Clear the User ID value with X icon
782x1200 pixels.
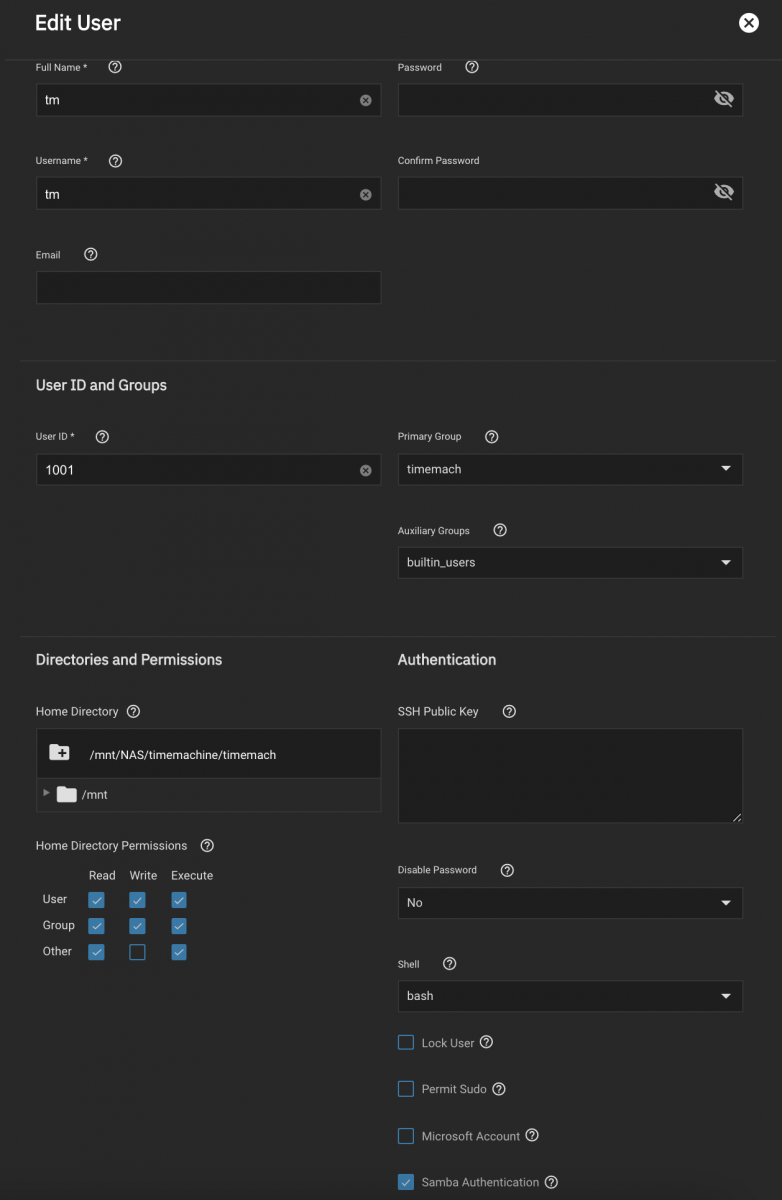365,470
